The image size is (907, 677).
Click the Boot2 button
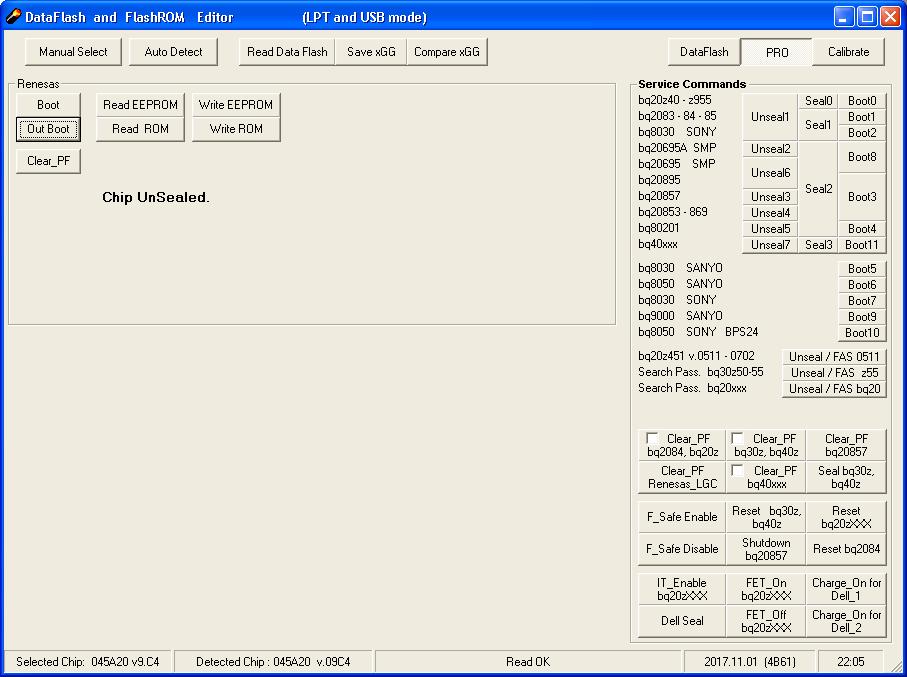tap(862, 133)
